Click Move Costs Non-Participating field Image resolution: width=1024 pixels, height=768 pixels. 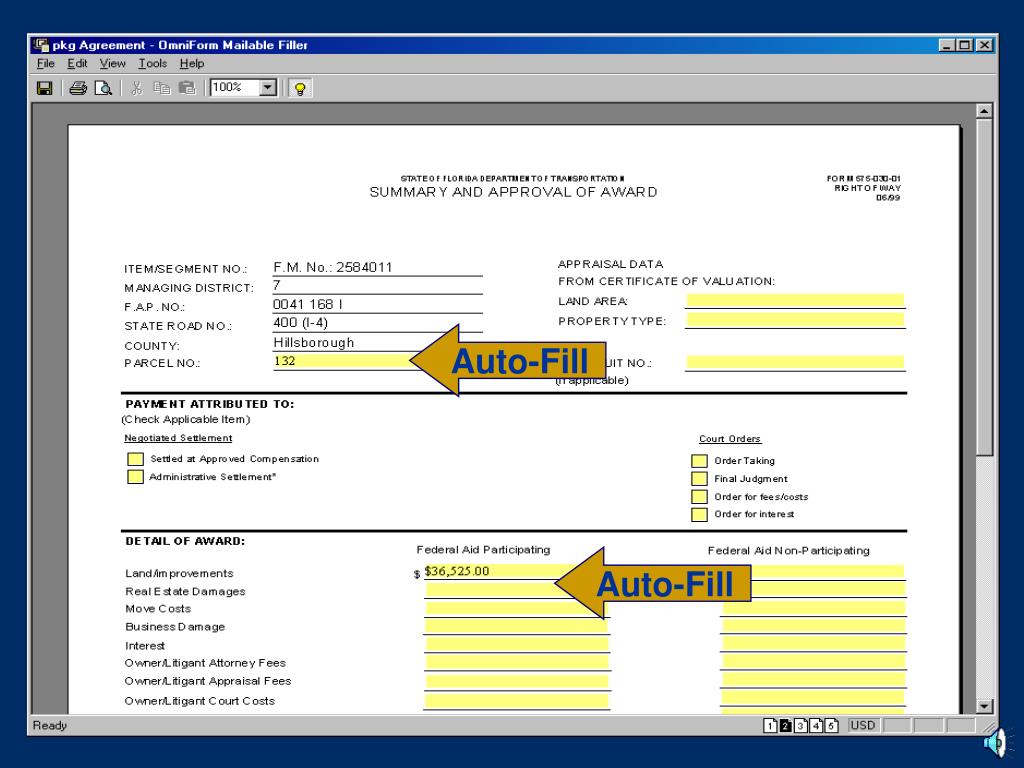813,609
